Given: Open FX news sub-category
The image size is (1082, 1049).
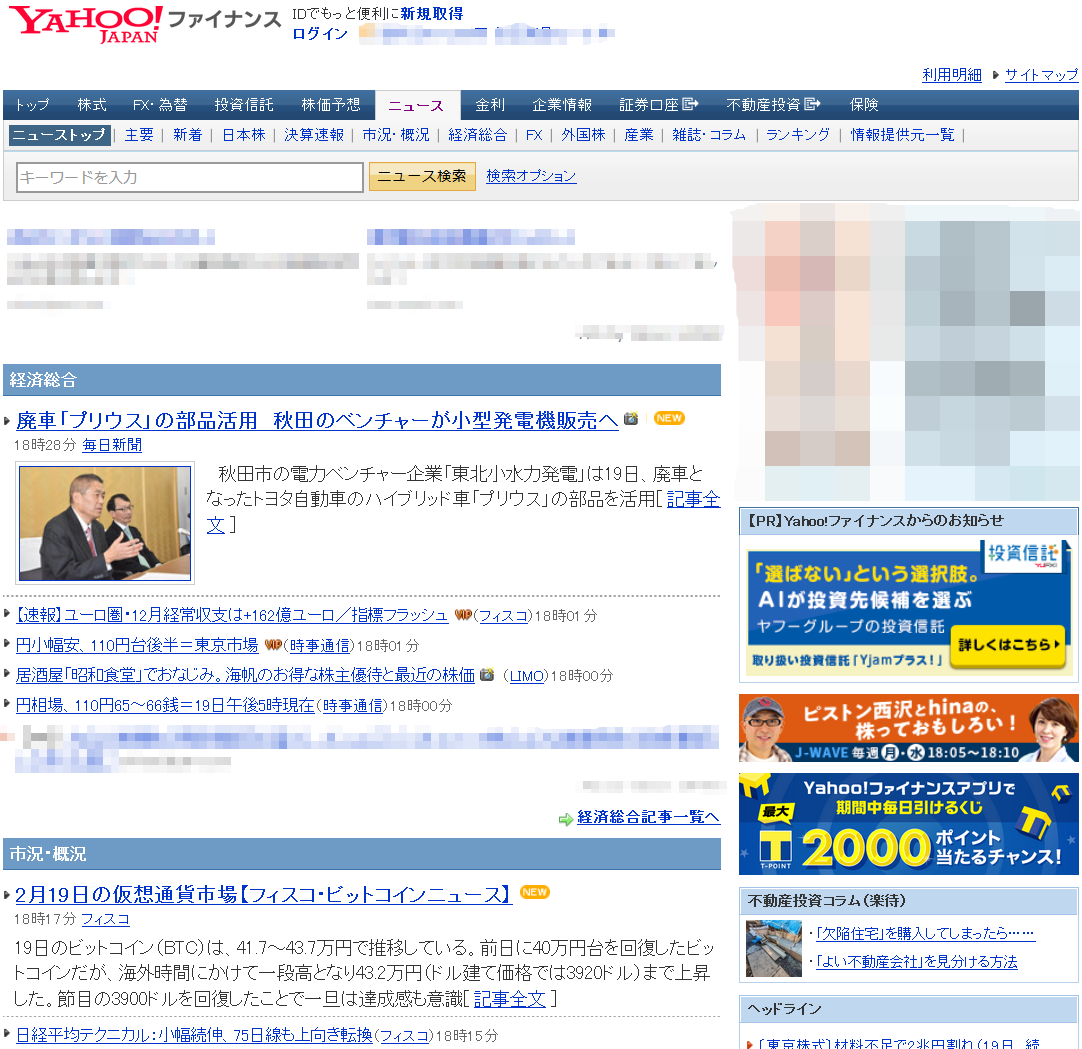Looking at the screenshot, I should (533, 135).
